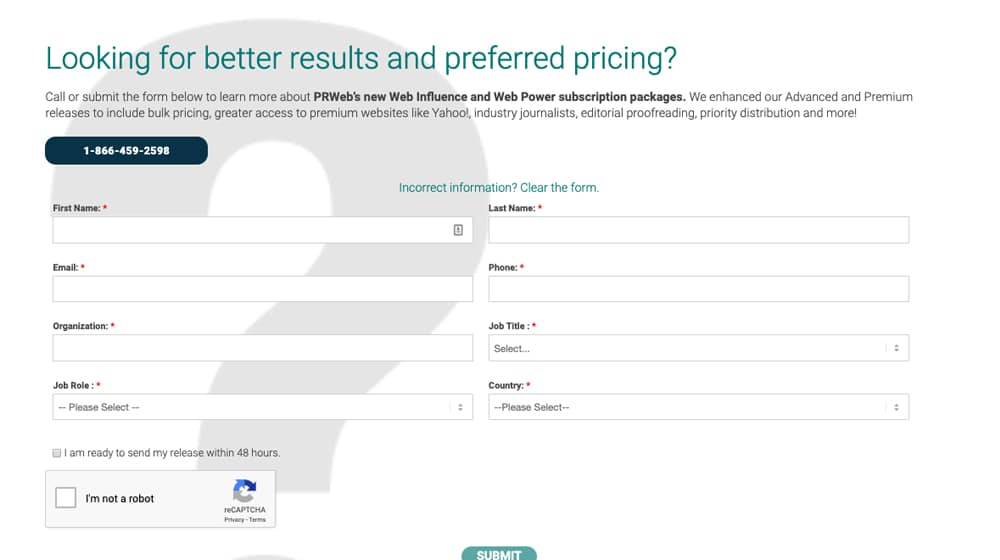Focus the First Name input field
Viewport: 1000px width, 560px height.
click(263, 230)
